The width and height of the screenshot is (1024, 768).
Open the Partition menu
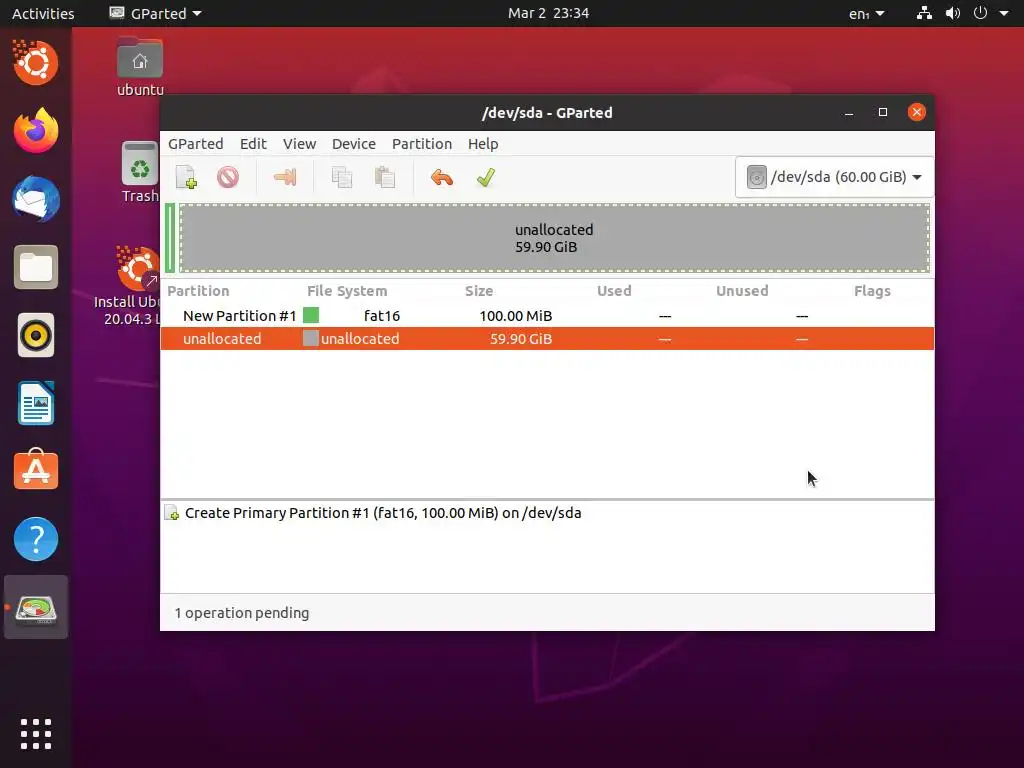pyautogui.click(x=422, y=144)
